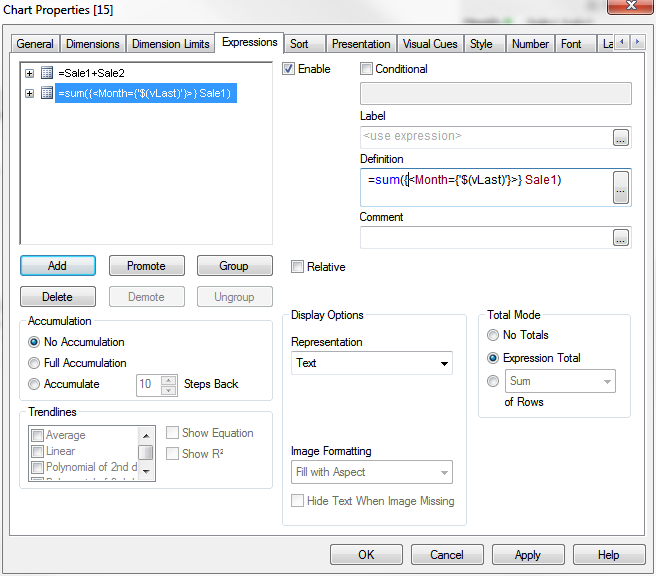Click the Apply button
656x576 pixels.
(x=528, y=555)
